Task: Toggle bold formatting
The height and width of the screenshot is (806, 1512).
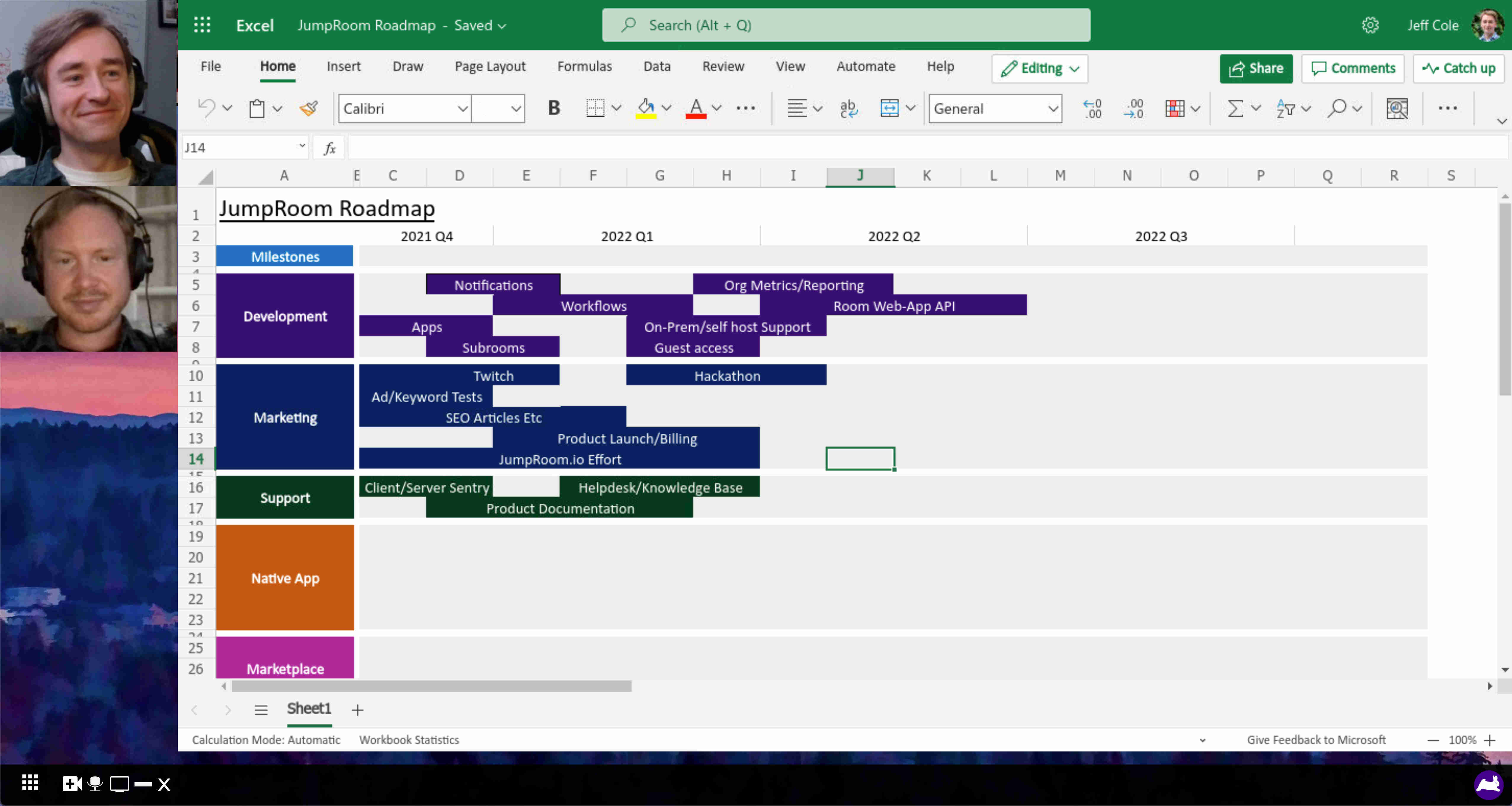Action: click(x=553, y=108)
